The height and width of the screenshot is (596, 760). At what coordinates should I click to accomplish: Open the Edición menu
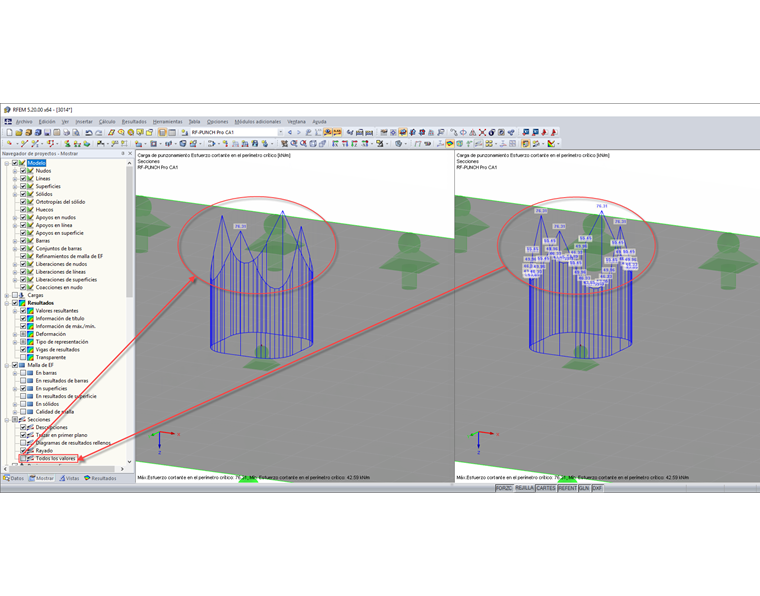click(x=47, y=122)
